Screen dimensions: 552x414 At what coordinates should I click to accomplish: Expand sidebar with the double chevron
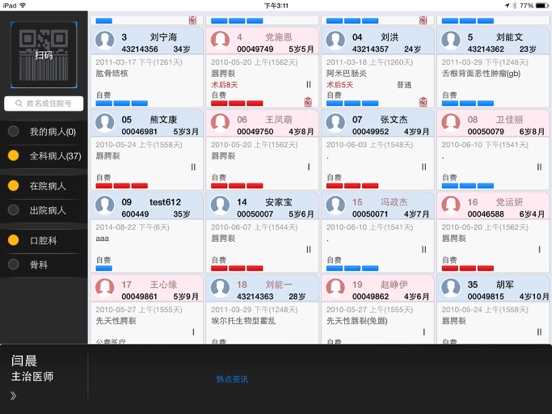pyautogui.click(x=13, y=396)
